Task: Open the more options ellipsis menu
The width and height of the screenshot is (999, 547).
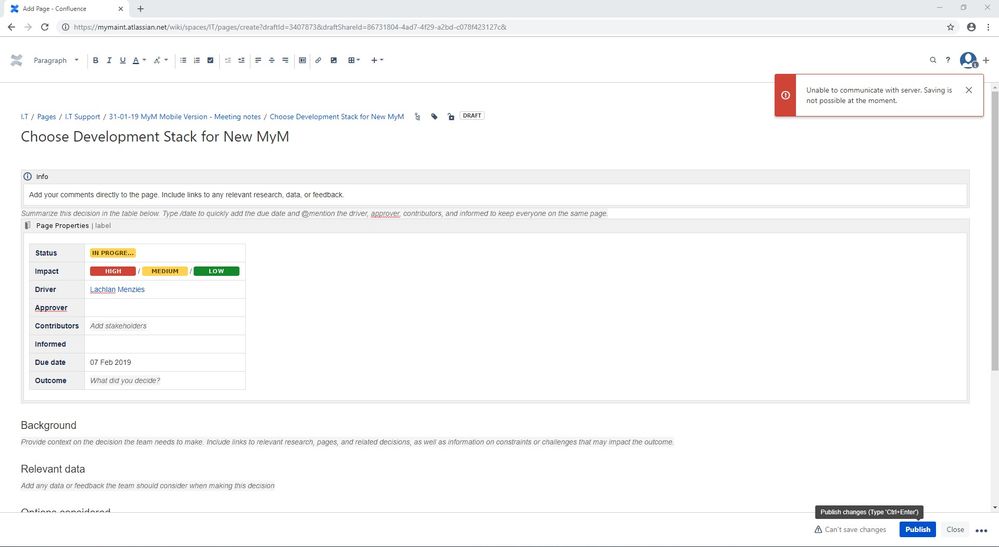Action: coord(981,530)
